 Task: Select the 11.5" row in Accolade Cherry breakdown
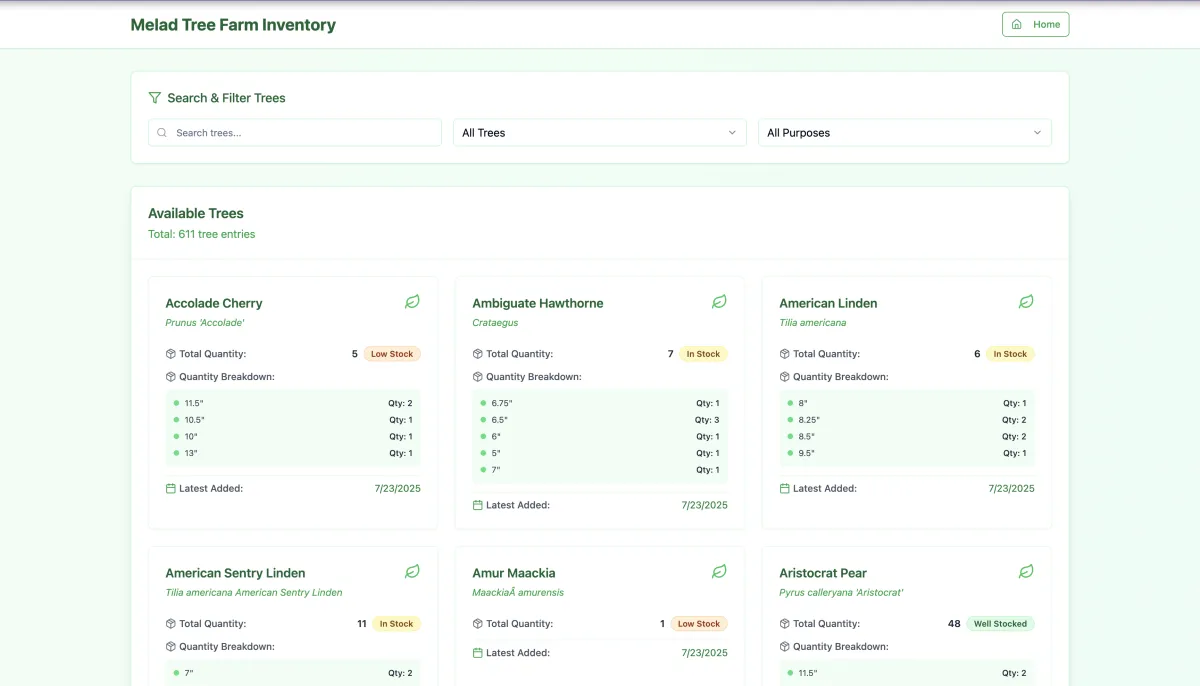(x=293, y=403)
